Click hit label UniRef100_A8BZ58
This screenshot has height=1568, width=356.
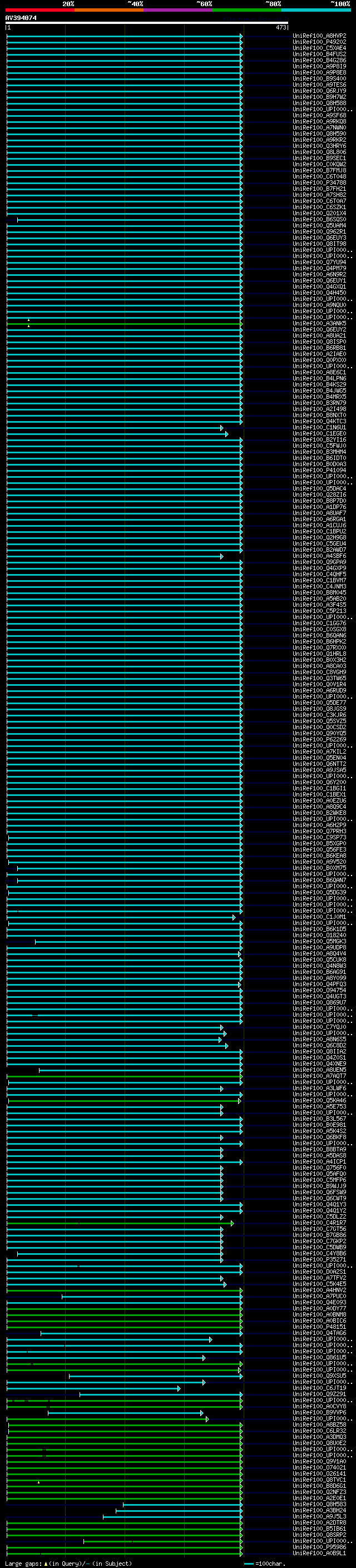319,1424
